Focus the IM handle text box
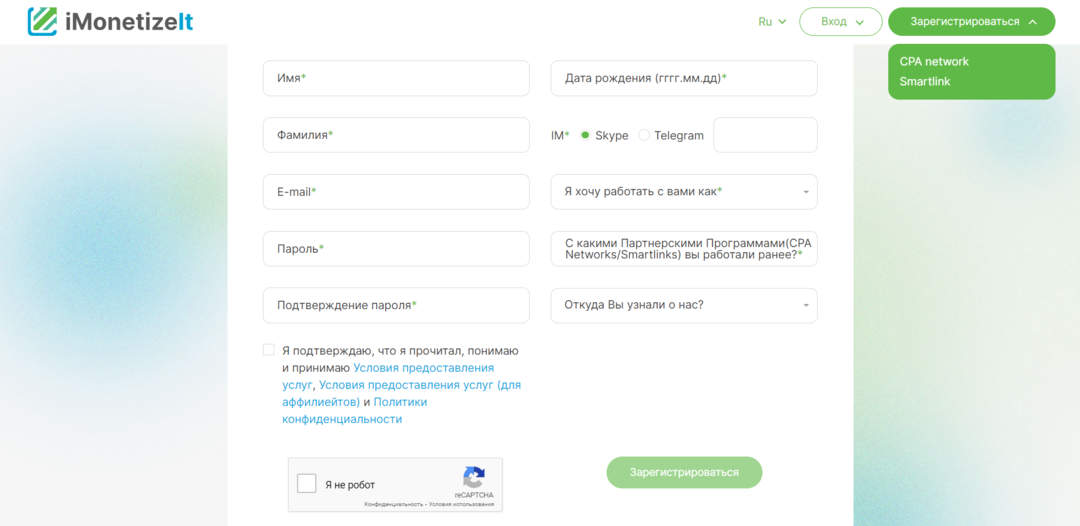Image resolution: width=1080 pixels, height=526 pixels. tap(765, 135)
